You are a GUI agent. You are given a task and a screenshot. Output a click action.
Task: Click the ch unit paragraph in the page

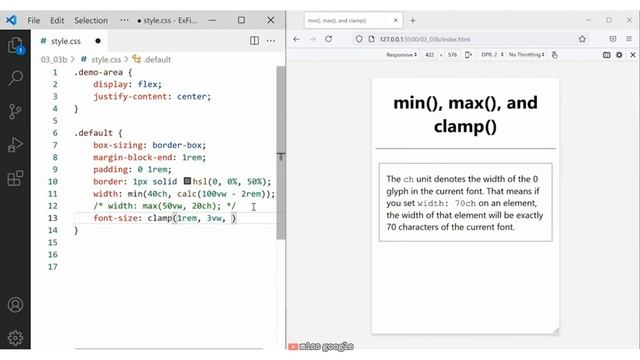(x=465, y=203)
